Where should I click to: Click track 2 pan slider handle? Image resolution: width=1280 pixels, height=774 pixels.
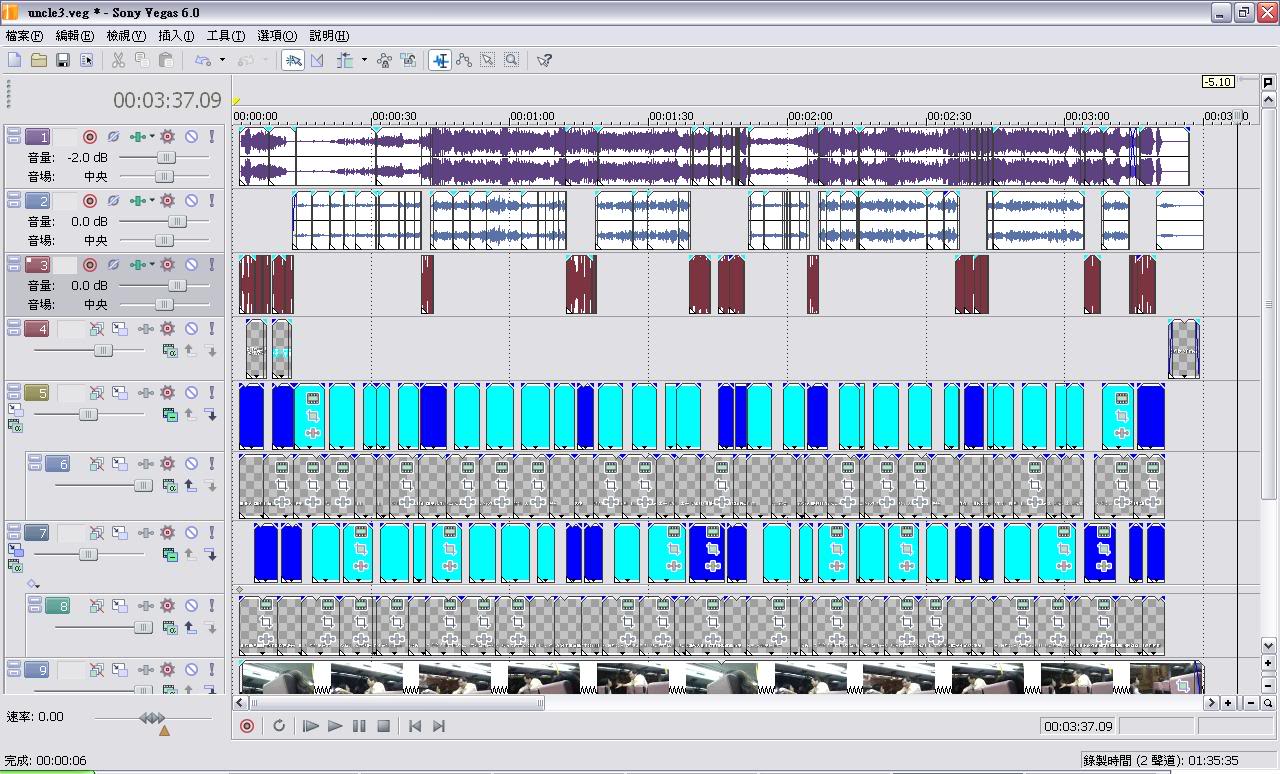click(x=164, y=240)
